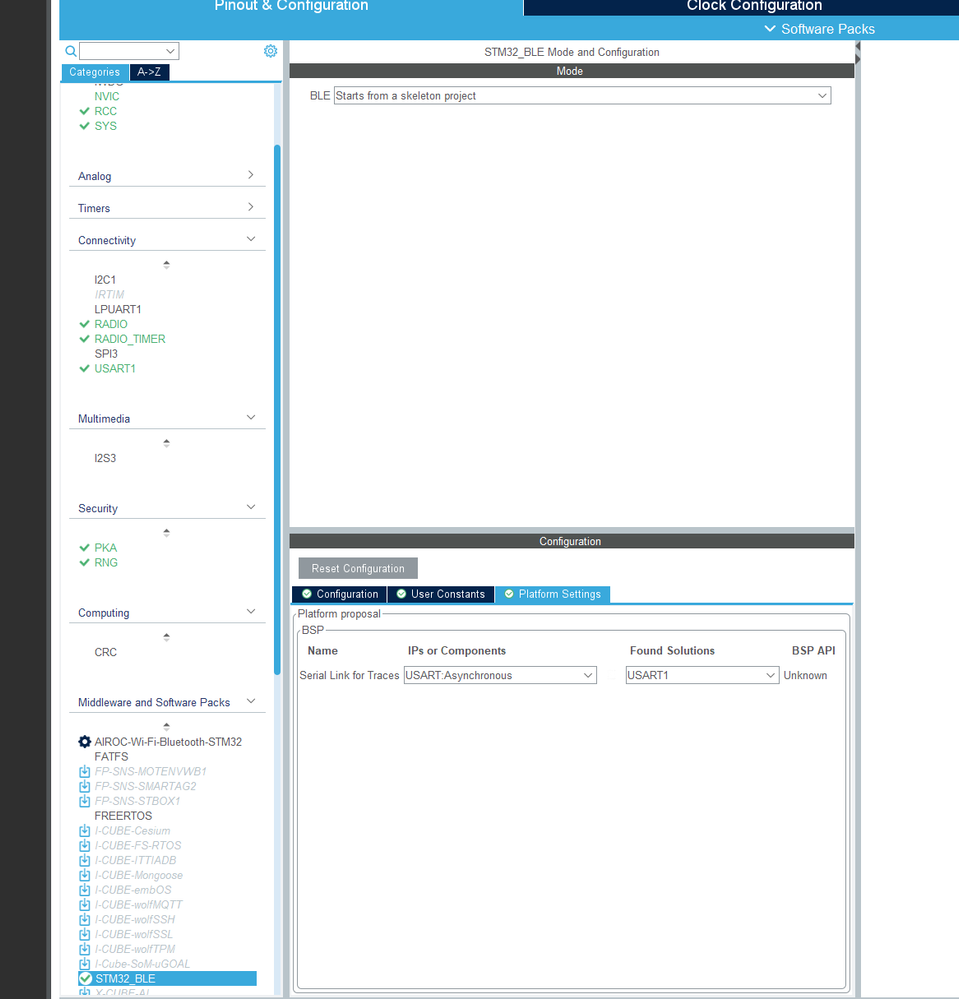This screenshot has height=999, width=959.
Task: Click sort arrows under Middleware and Software Packs
Action: point(166,726)
